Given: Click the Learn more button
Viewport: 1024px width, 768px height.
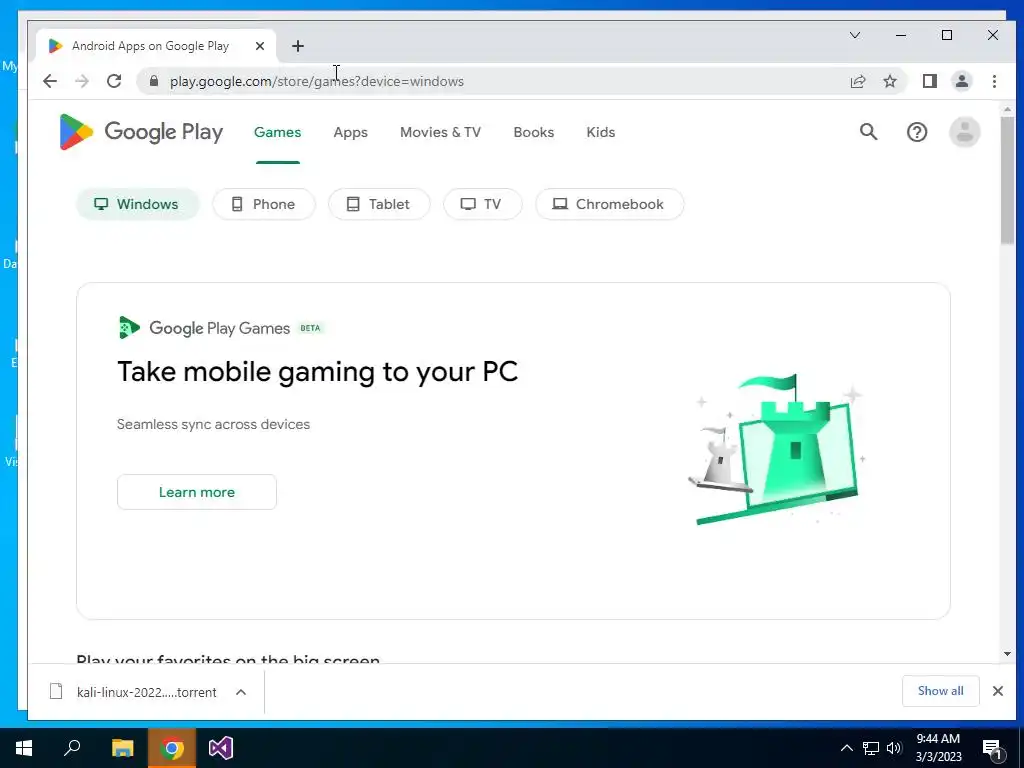Looking at the screenshot, I should click(x=197, y=492).
